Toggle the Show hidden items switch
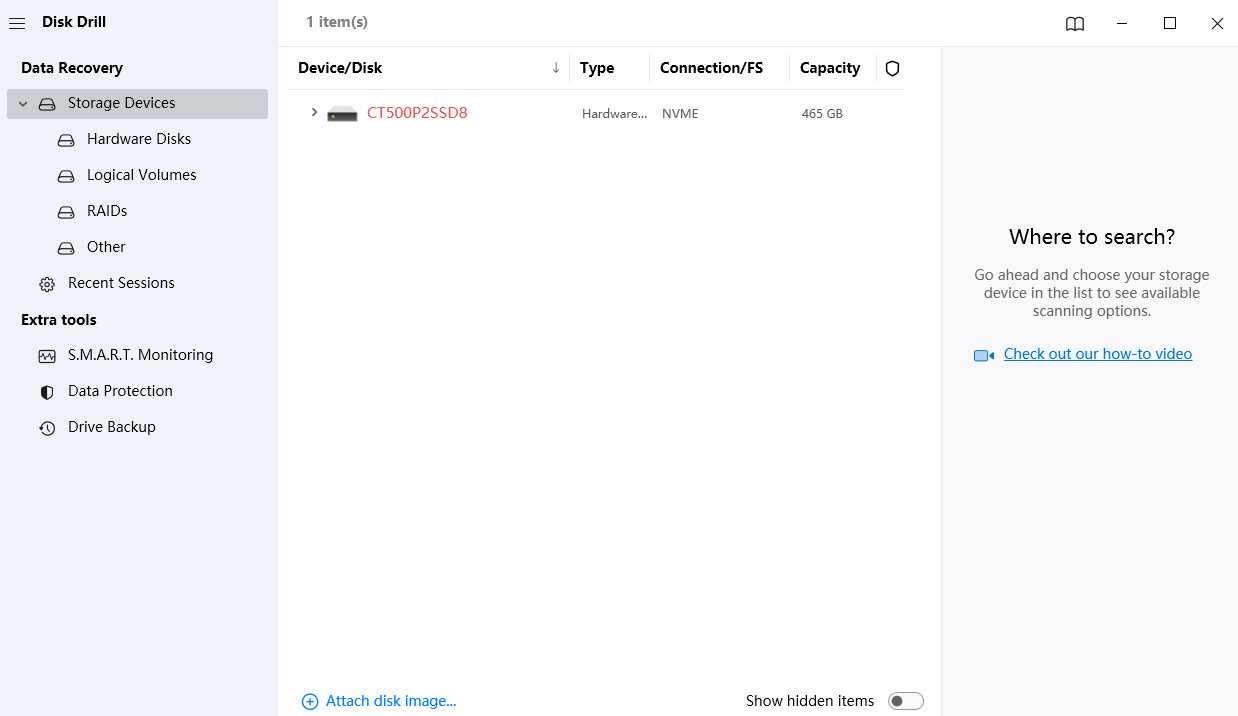Image resolution: width=1238 pixels, height=716 pixels. pyautogui.click(x=906, y=701)
